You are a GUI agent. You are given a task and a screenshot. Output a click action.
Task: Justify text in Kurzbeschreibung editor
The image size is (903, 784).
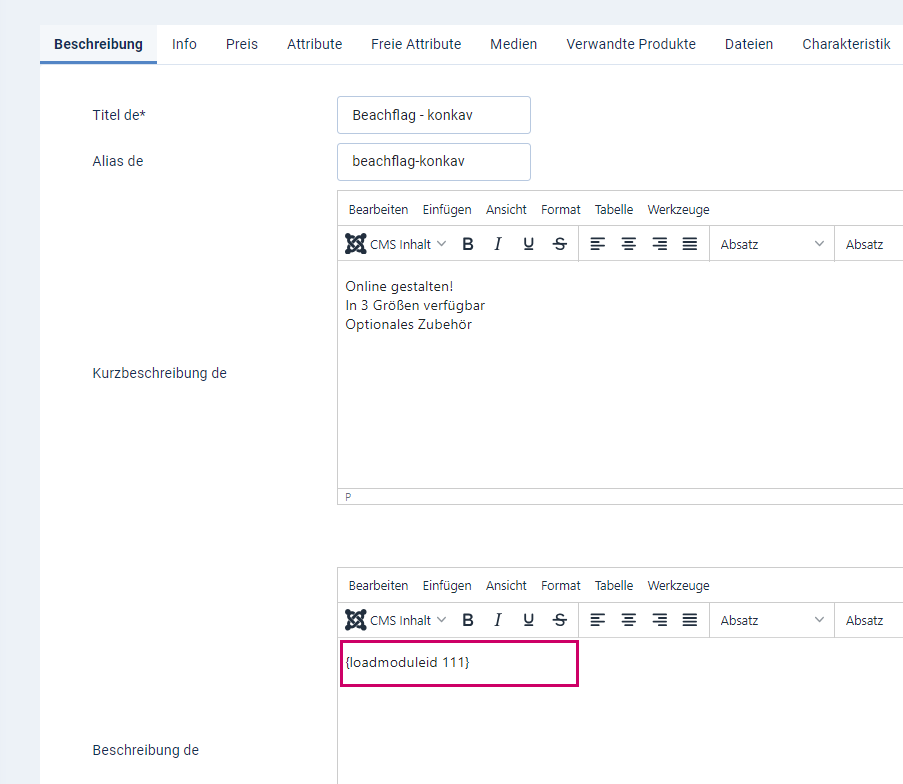tap(690, 244)
